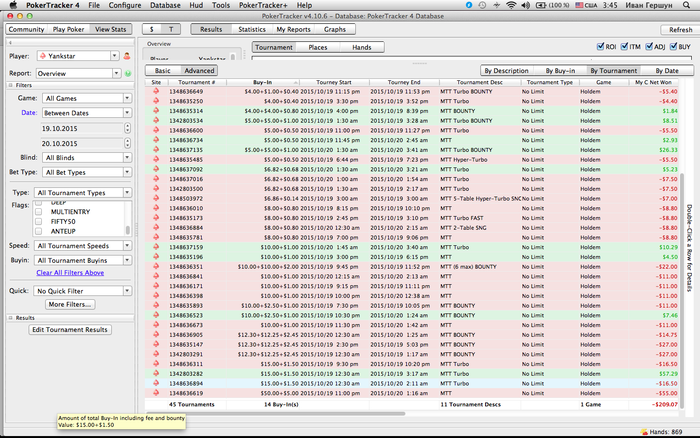Viewport: 700px width, 438px height.
Task: Open the Database menu
Action: [x=165, y=5]
